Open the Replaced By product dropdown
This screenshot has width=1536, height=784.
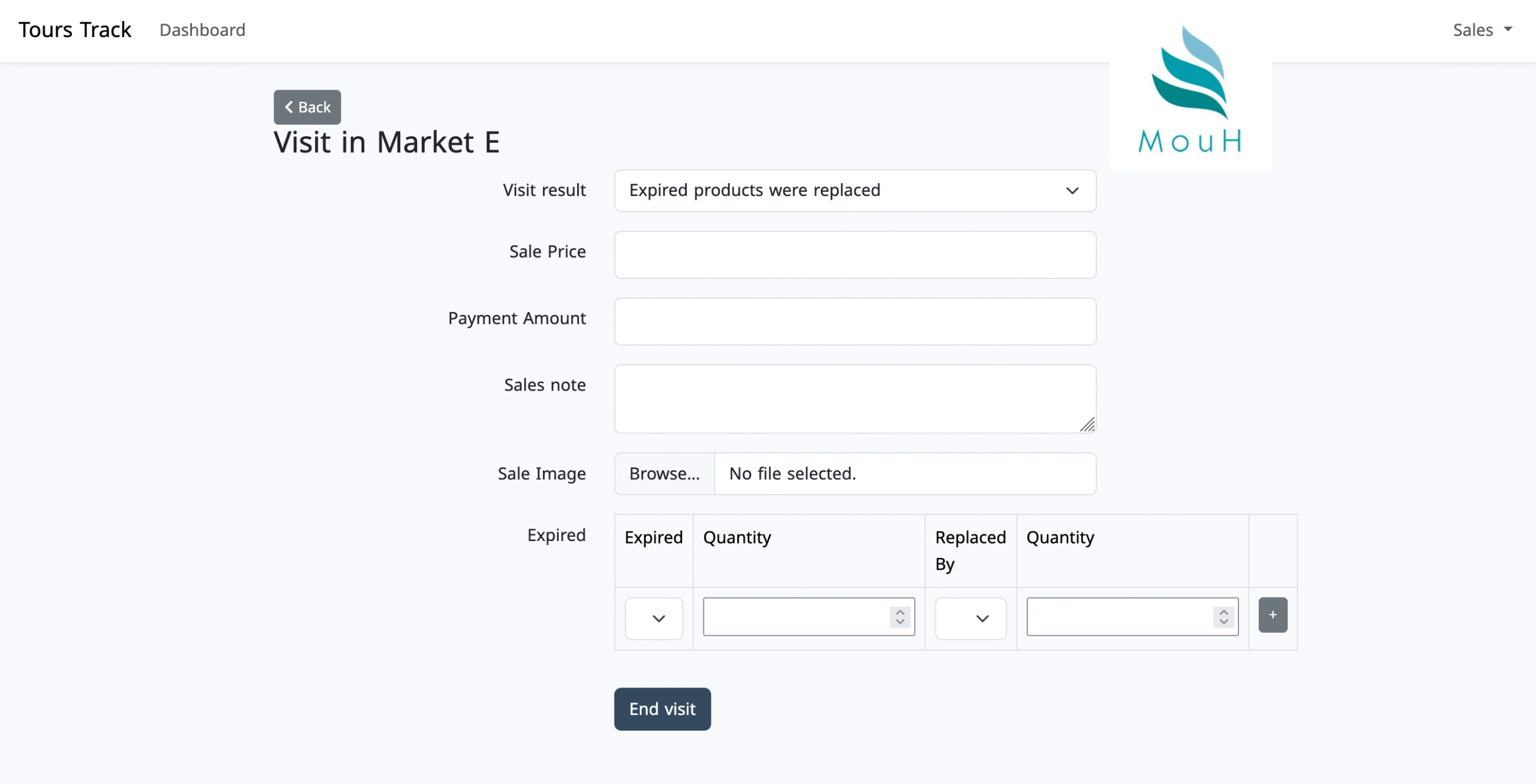pyautogui.click(x=970, y=618)
